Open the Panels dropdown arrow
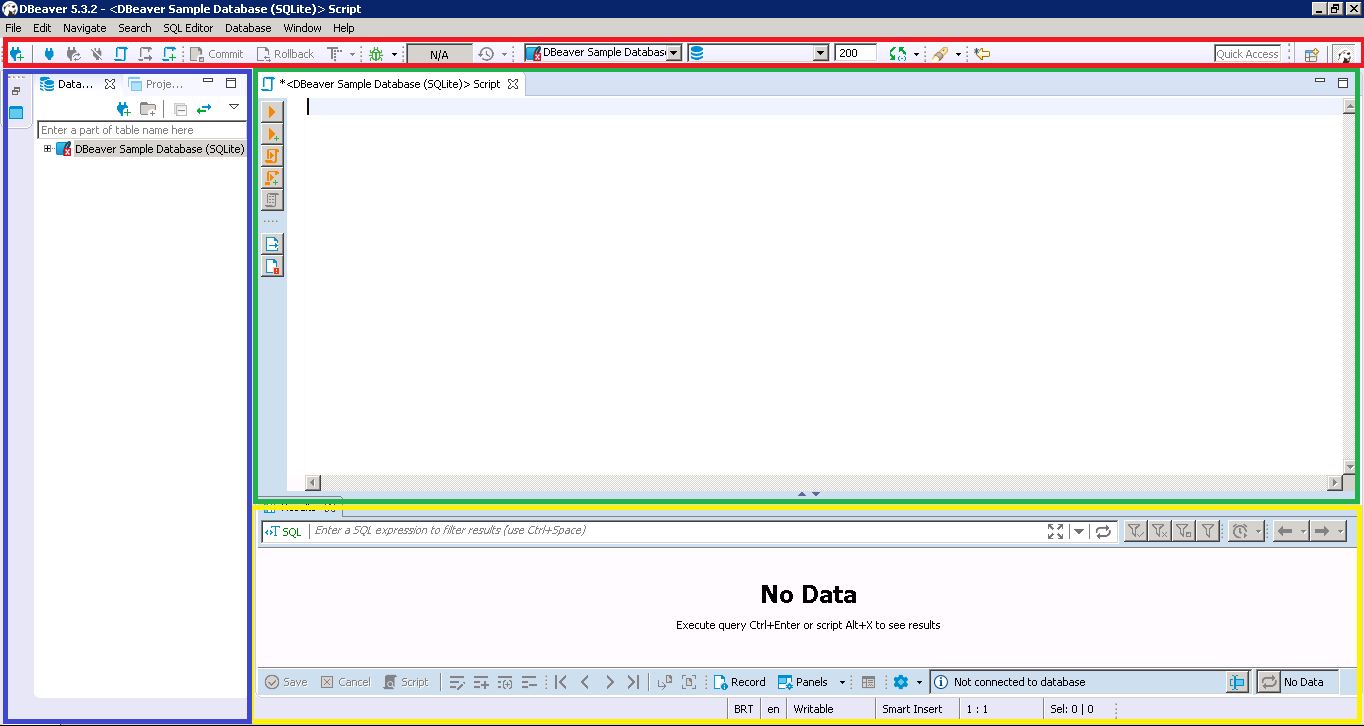Image resolution: width=1364 pixels, height=726 pixels. 842,682
